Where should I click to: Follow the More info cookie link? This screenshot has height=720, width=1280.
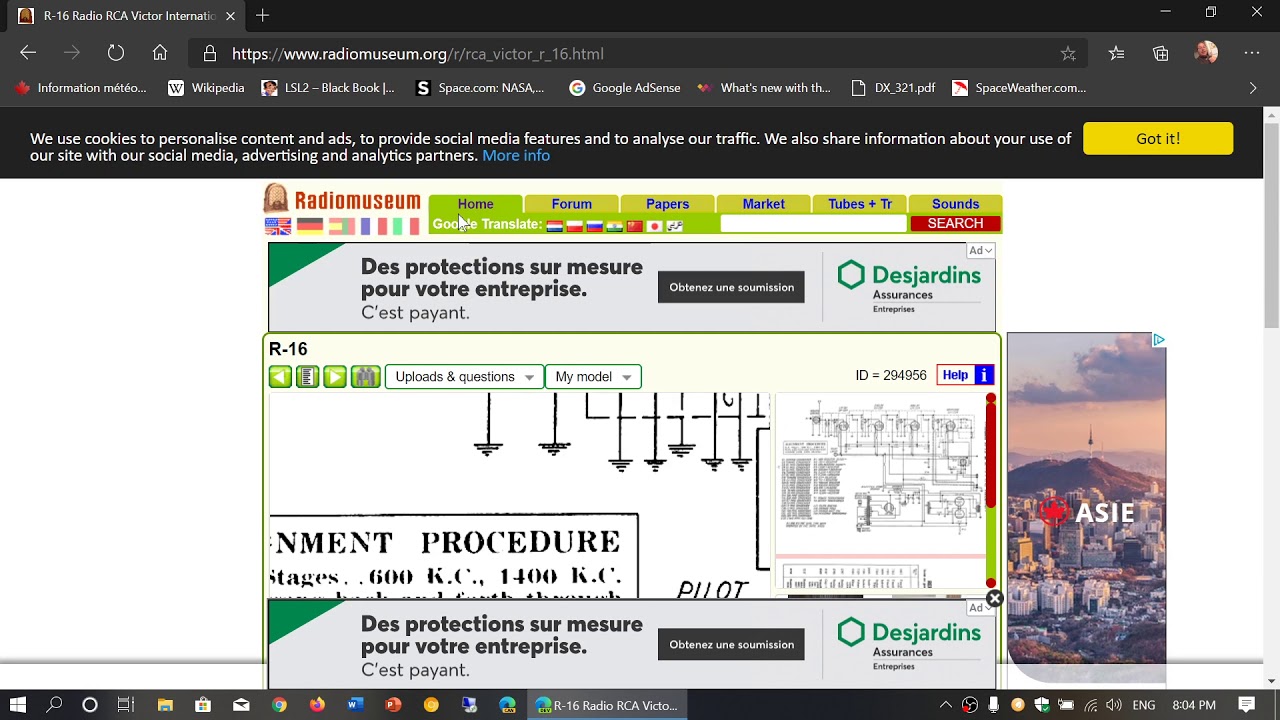516,156
